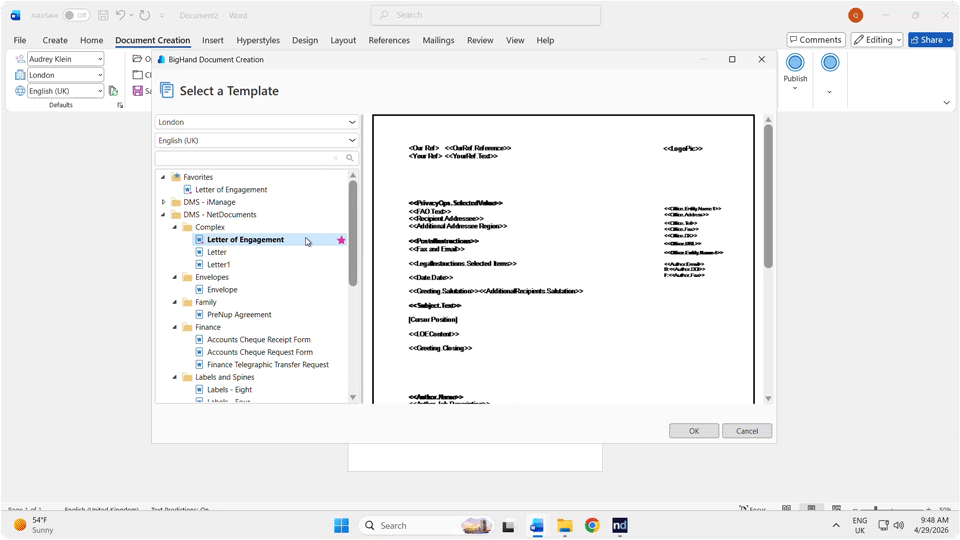Select Letter of Engagement under Favorites

pos(231,190)
